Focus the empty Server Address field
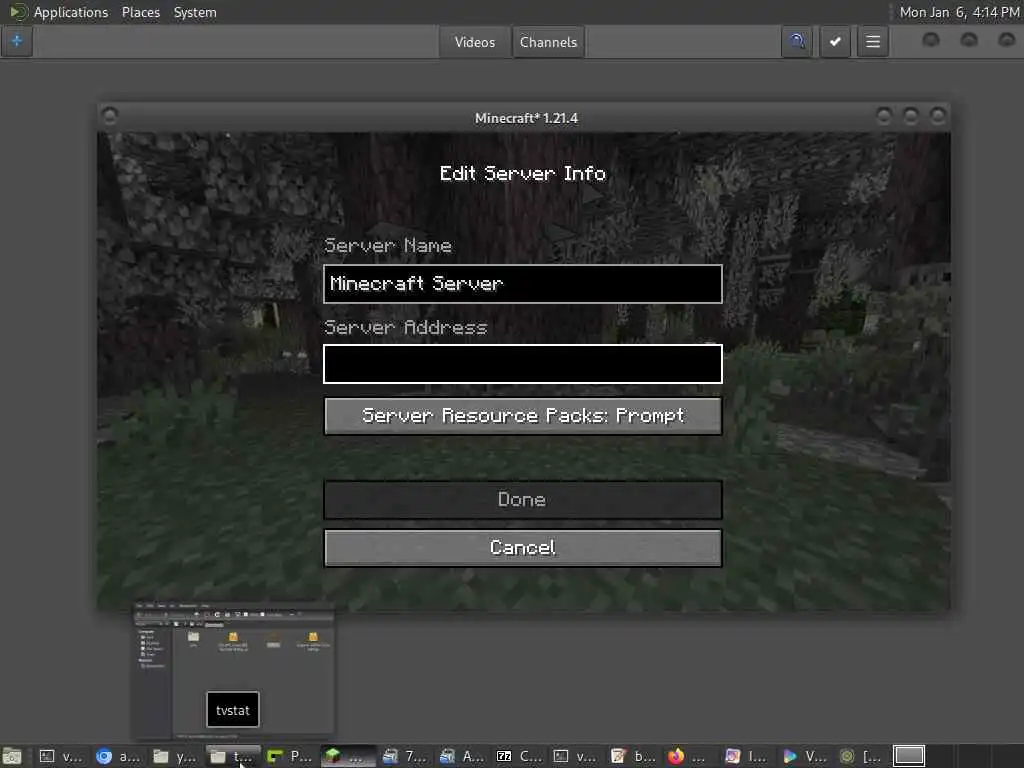Viewport: 1024px width, 768px height. point(522,364)
